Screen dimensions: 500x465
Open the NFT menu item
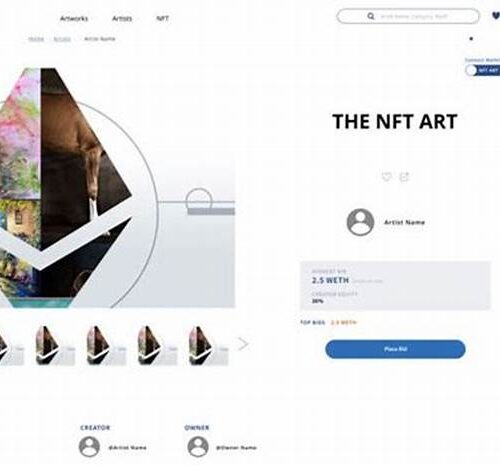163,19
